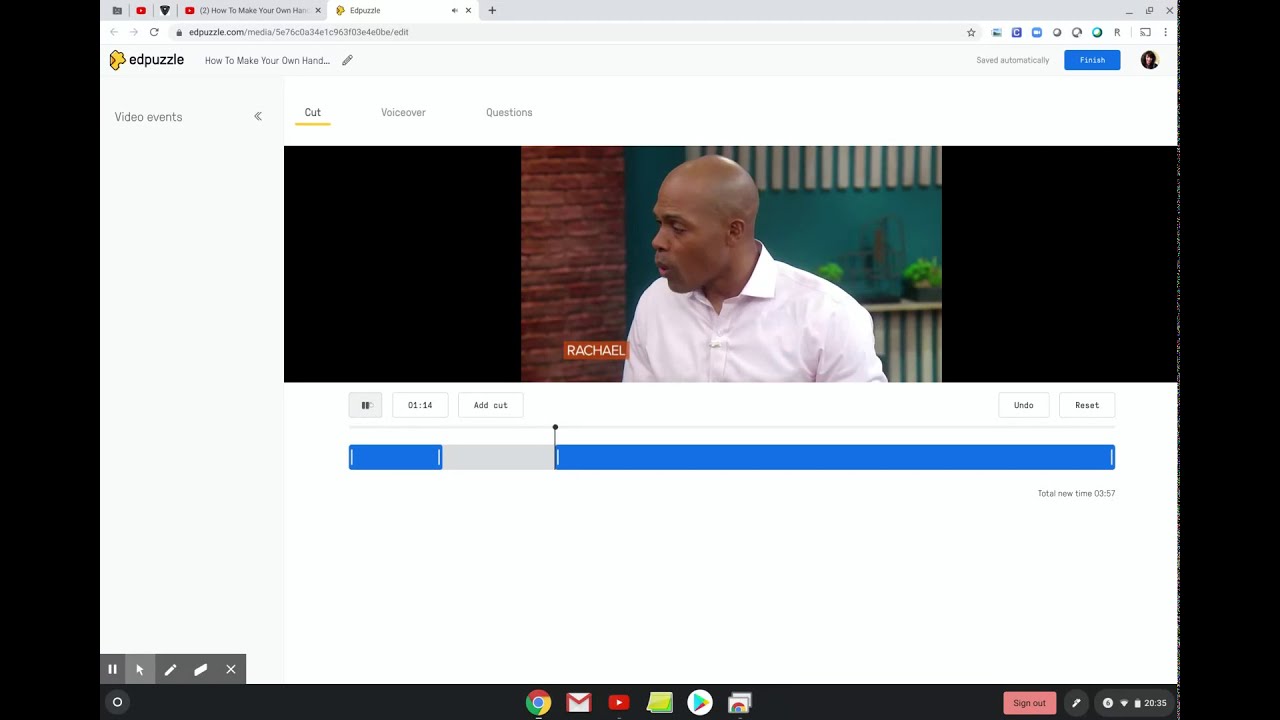Click the playhead marker on the timeline

(x=555, y=428)
